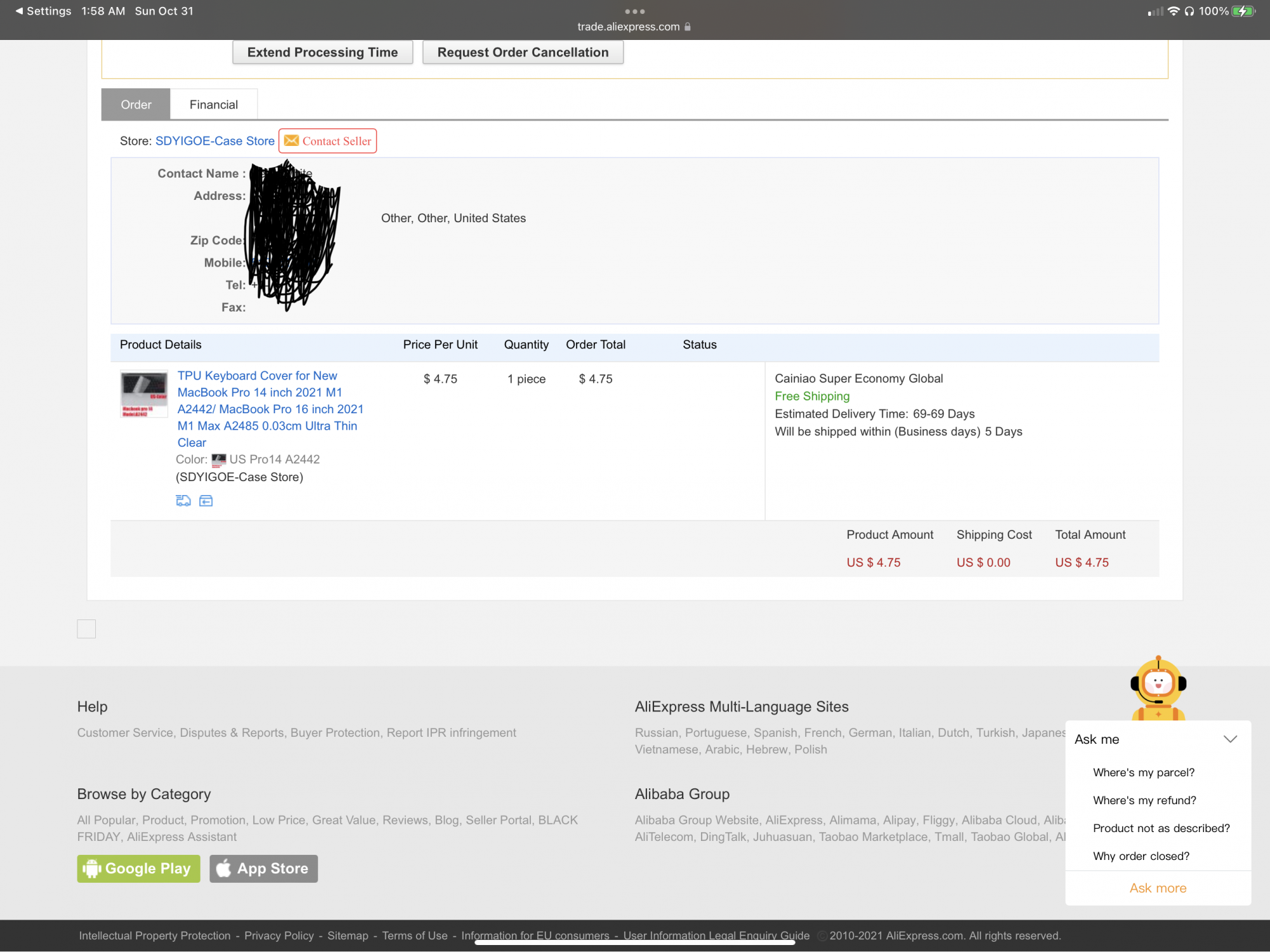The height and width of the screenshot is (952, 1270).
Task: Select the Order tab
Action: point(136,105)
